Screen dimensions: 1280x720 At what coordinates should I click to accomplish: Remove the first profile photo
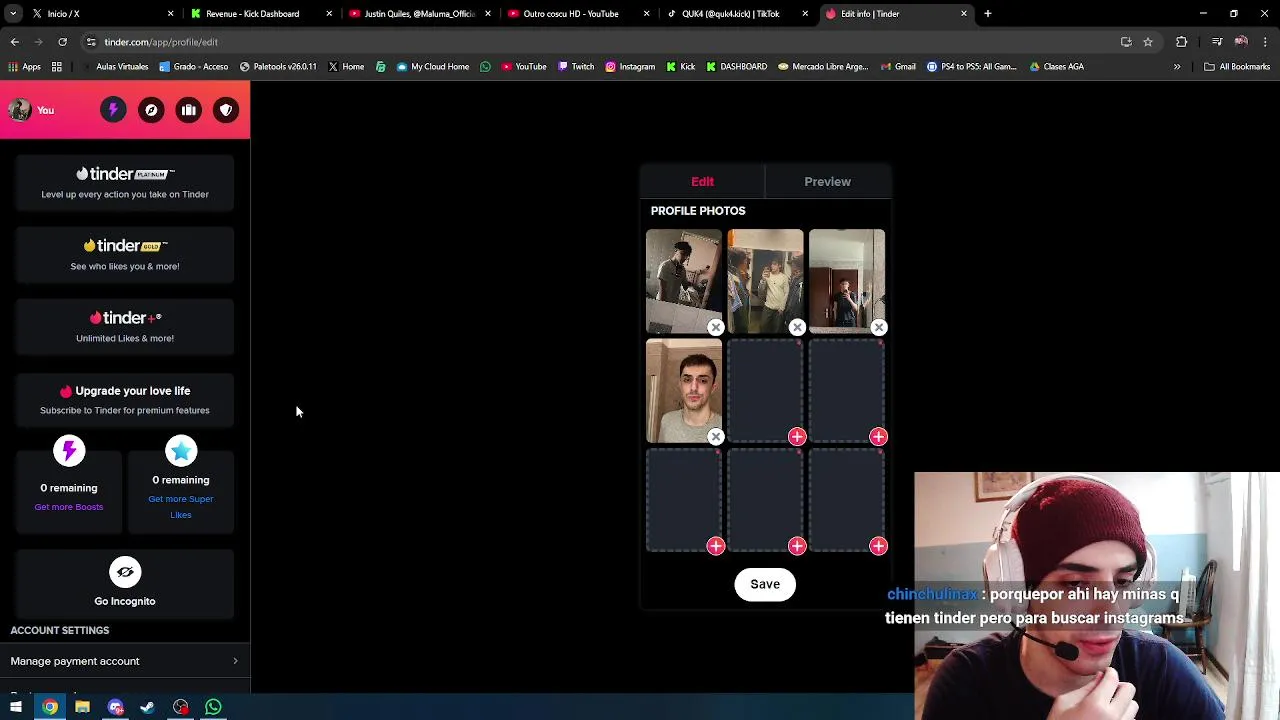point(715,328)
